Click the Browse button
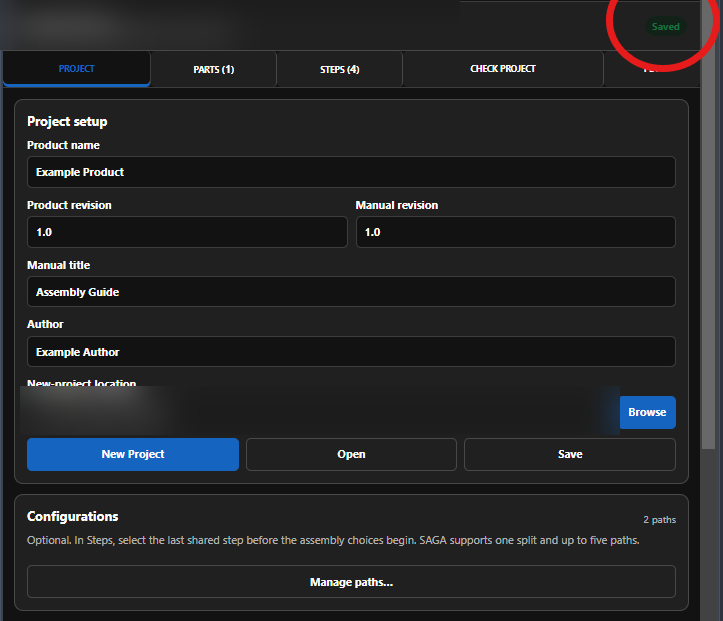 coord(647,412)
